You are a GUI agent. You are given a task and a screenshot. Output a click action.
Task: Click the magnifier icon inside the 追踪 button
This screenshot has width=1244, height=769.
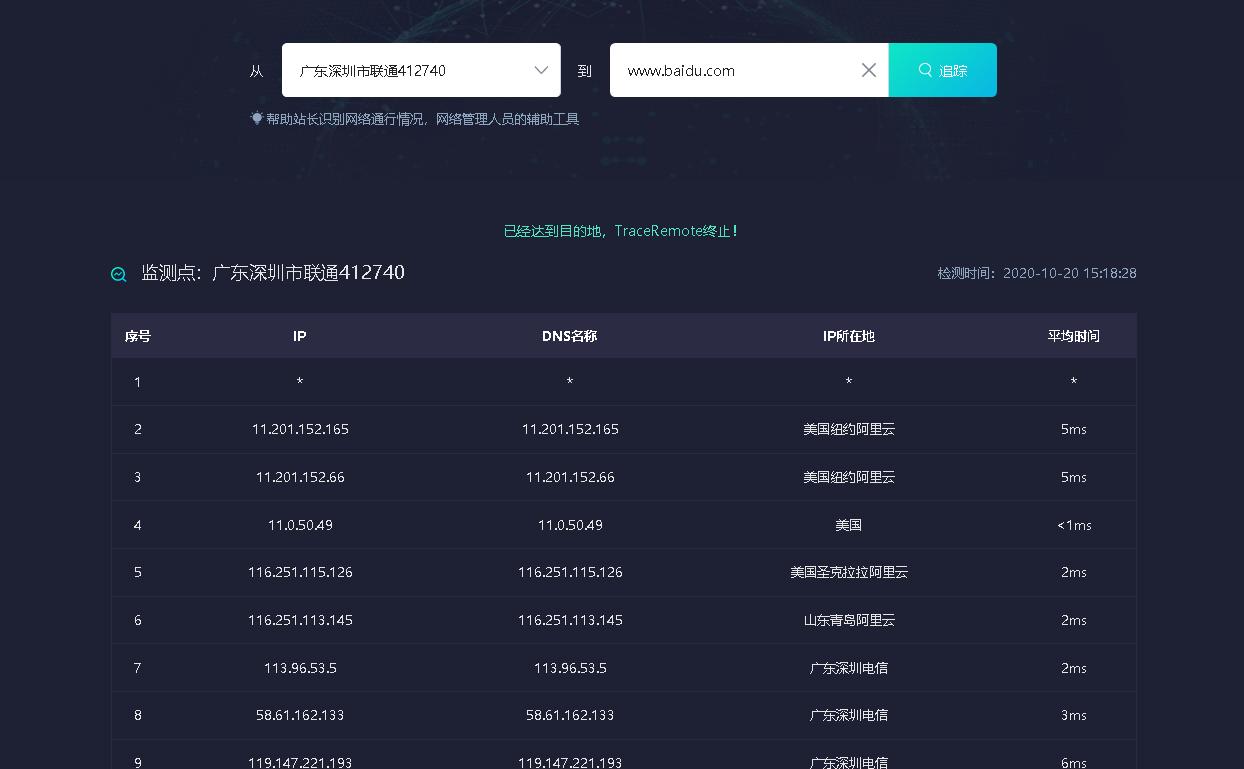(923, 70)
